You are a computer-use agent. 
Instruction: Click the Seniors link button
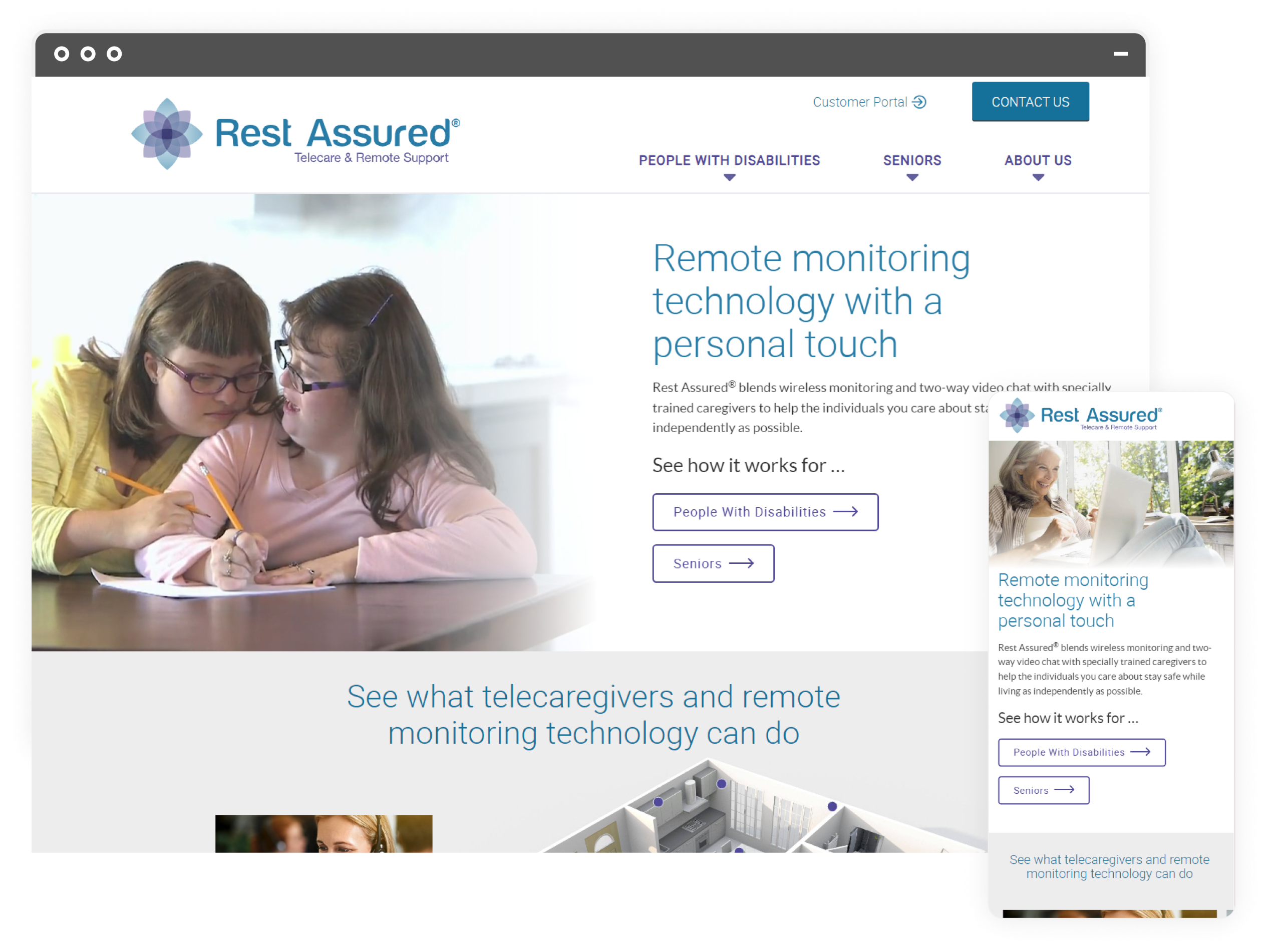(713, 564)
